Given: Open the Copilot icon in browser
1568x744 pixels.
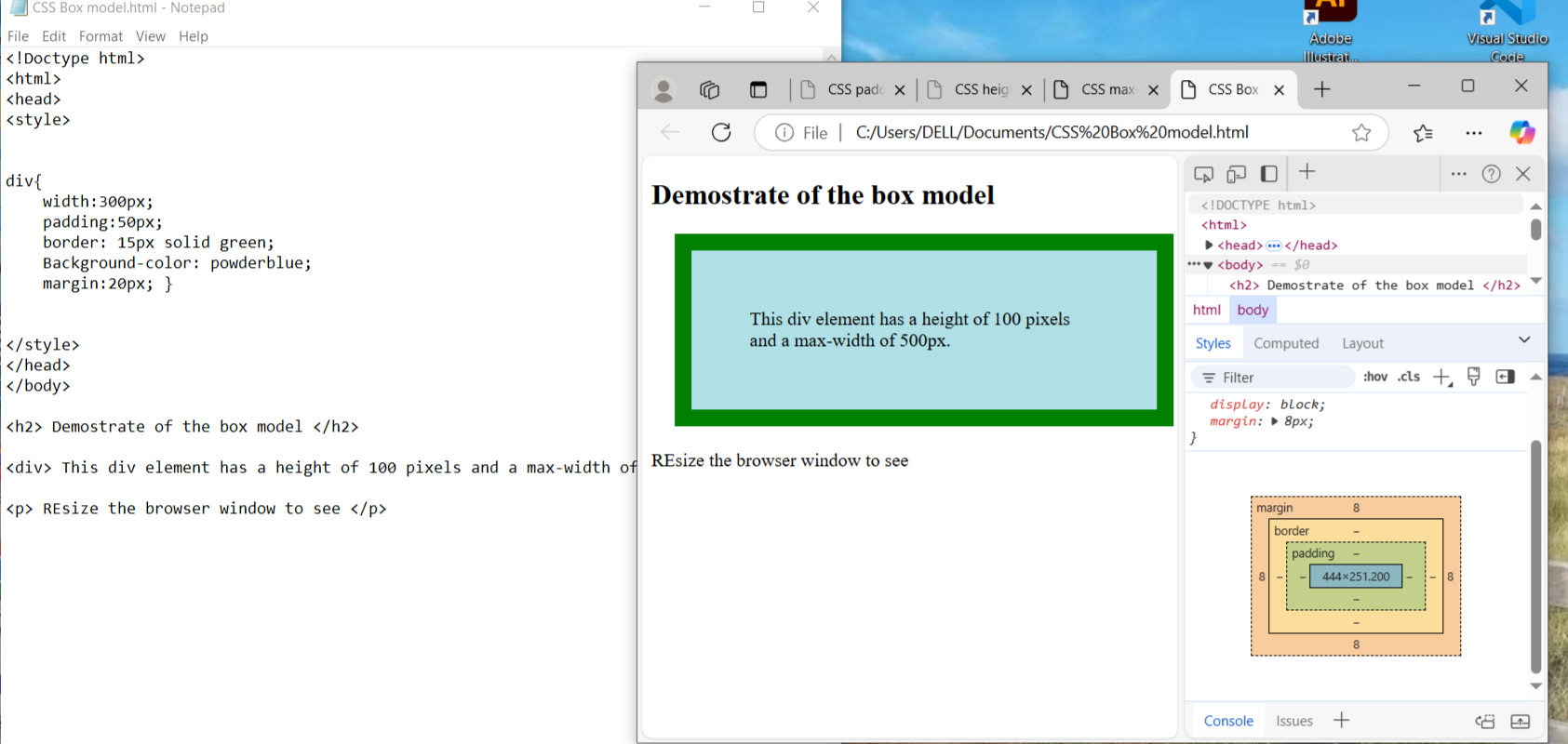Looking at the screenshot, I should [1522, 133].
